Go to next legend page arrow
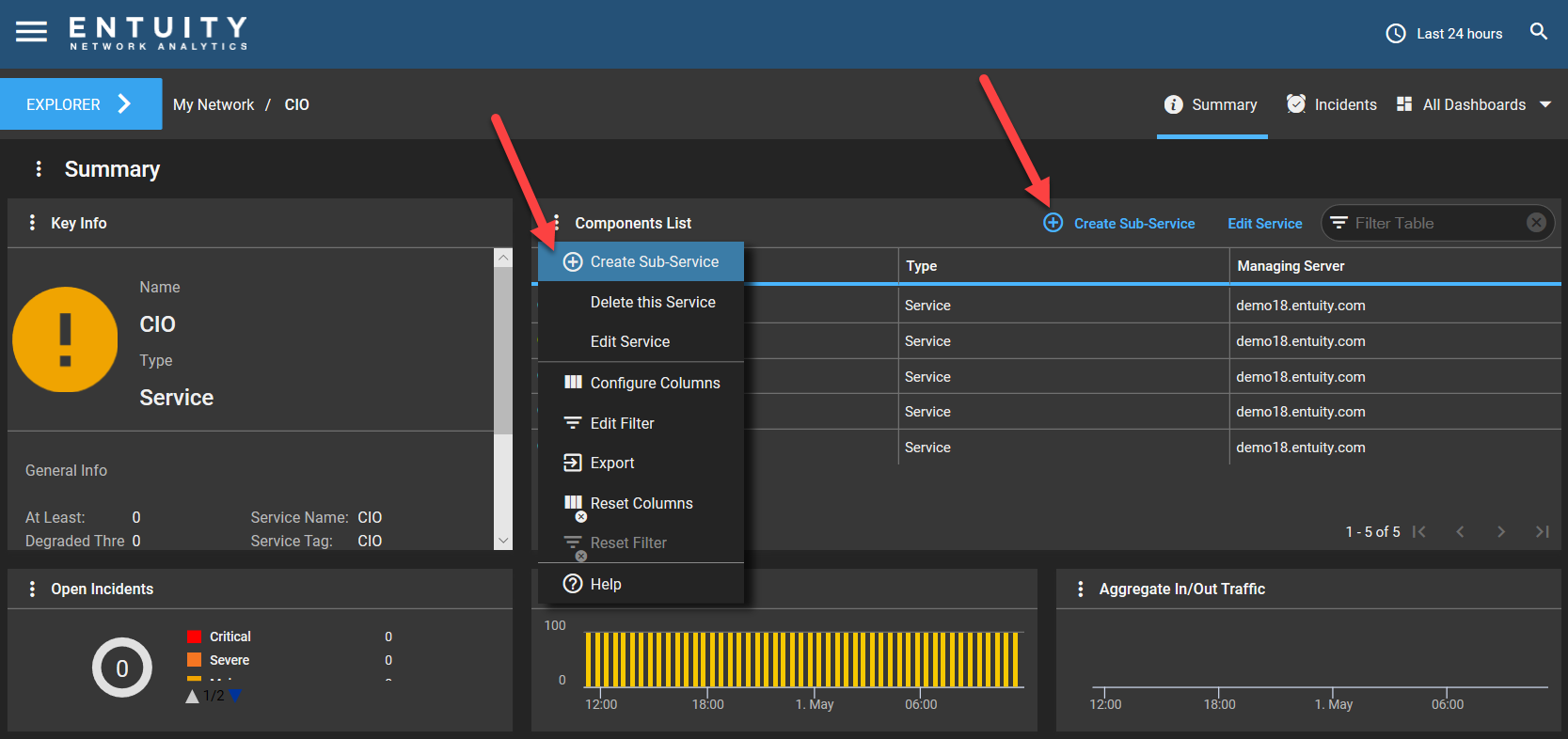The image size is (1568, 739). (235, 696)
